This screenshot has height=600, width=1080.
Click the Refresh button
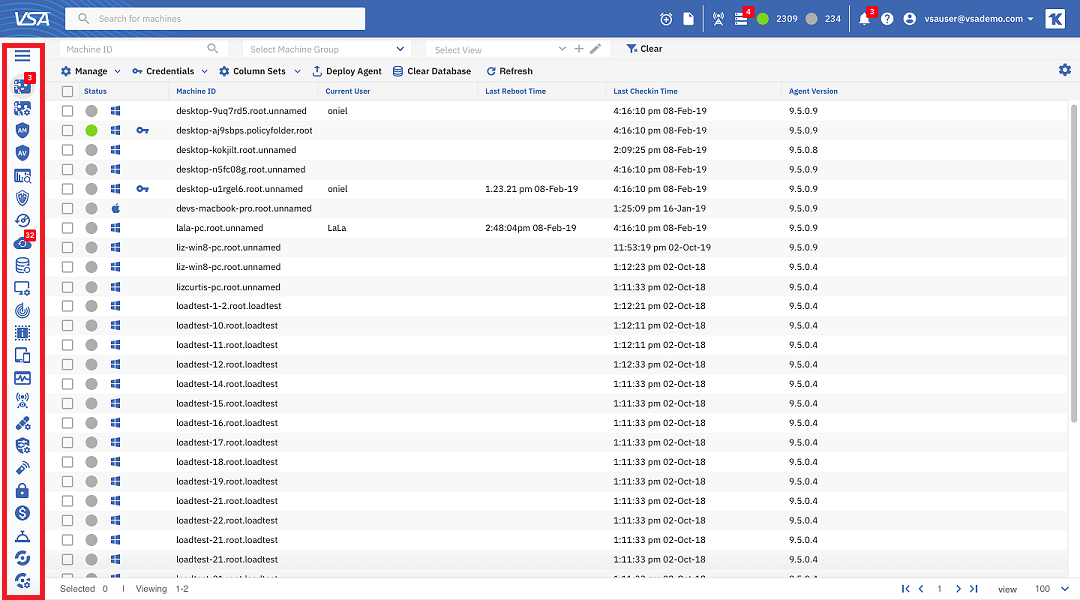click(510, 71)
